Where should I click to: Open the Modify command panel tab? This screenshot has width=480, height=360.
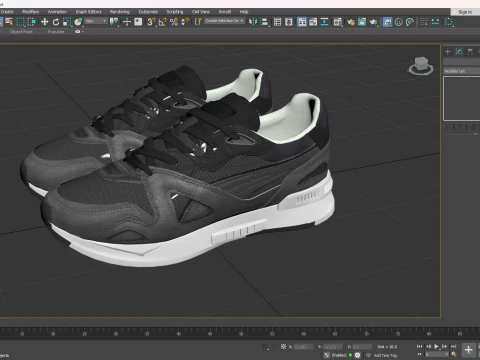459,51
